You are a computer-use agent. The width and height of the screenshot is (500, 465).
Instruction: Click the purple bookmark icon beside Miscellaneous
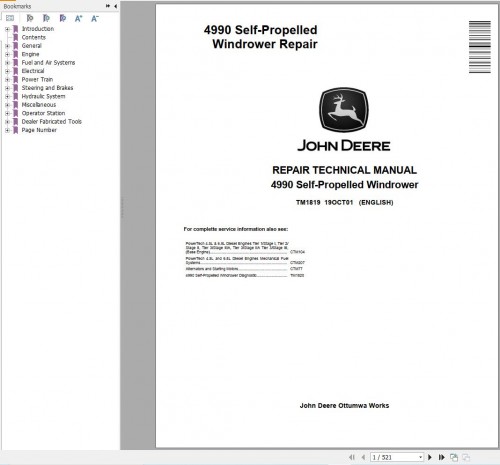point(15,105)
